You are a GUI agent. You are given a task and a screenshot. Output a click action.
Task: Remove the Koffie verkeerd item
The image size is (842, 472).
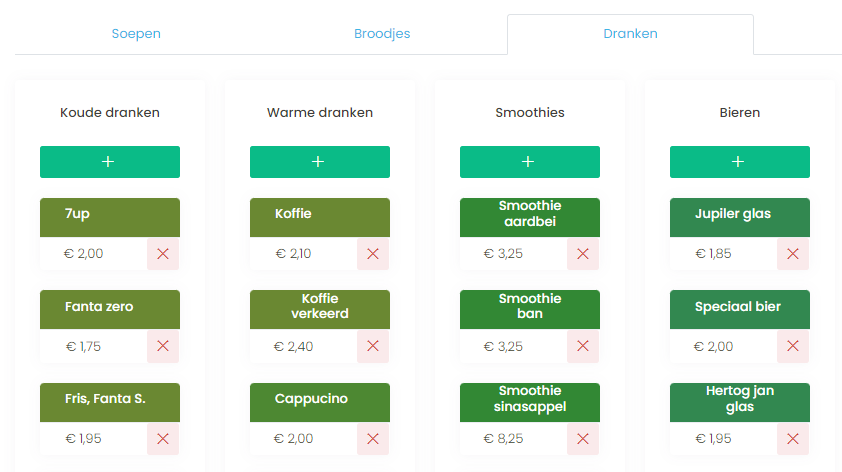pos(373,346)
